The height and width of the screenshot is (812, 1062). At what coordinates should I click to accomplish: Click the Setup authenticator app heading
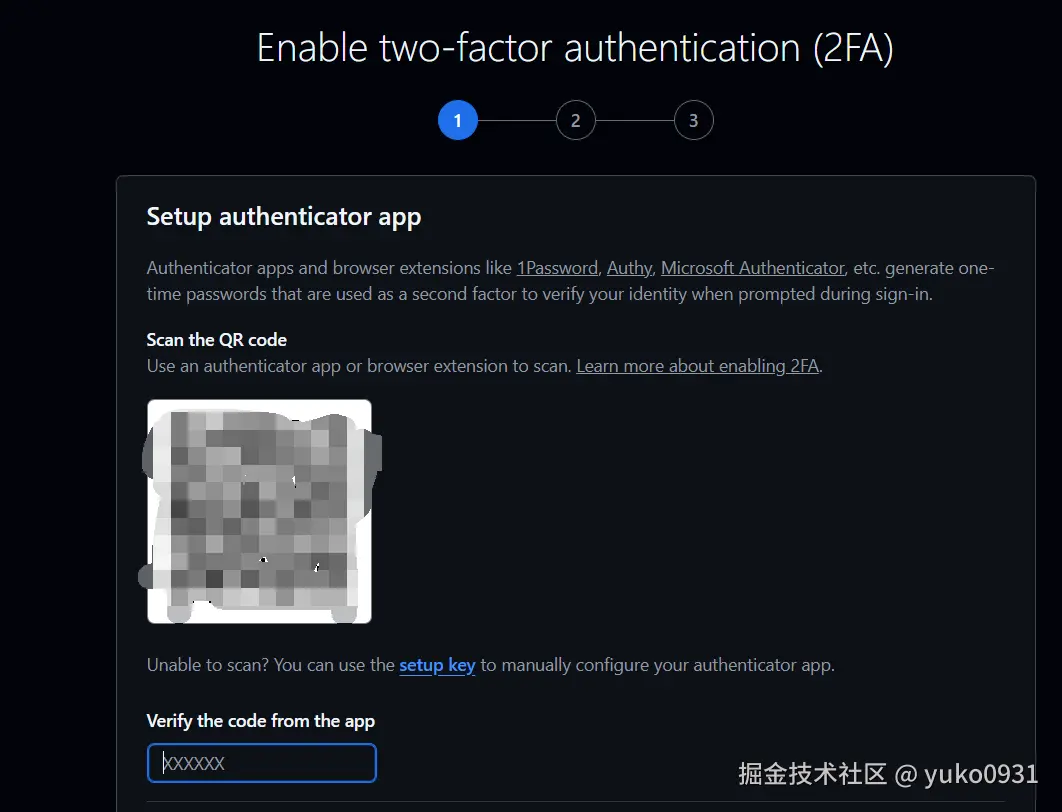(284, 217)
